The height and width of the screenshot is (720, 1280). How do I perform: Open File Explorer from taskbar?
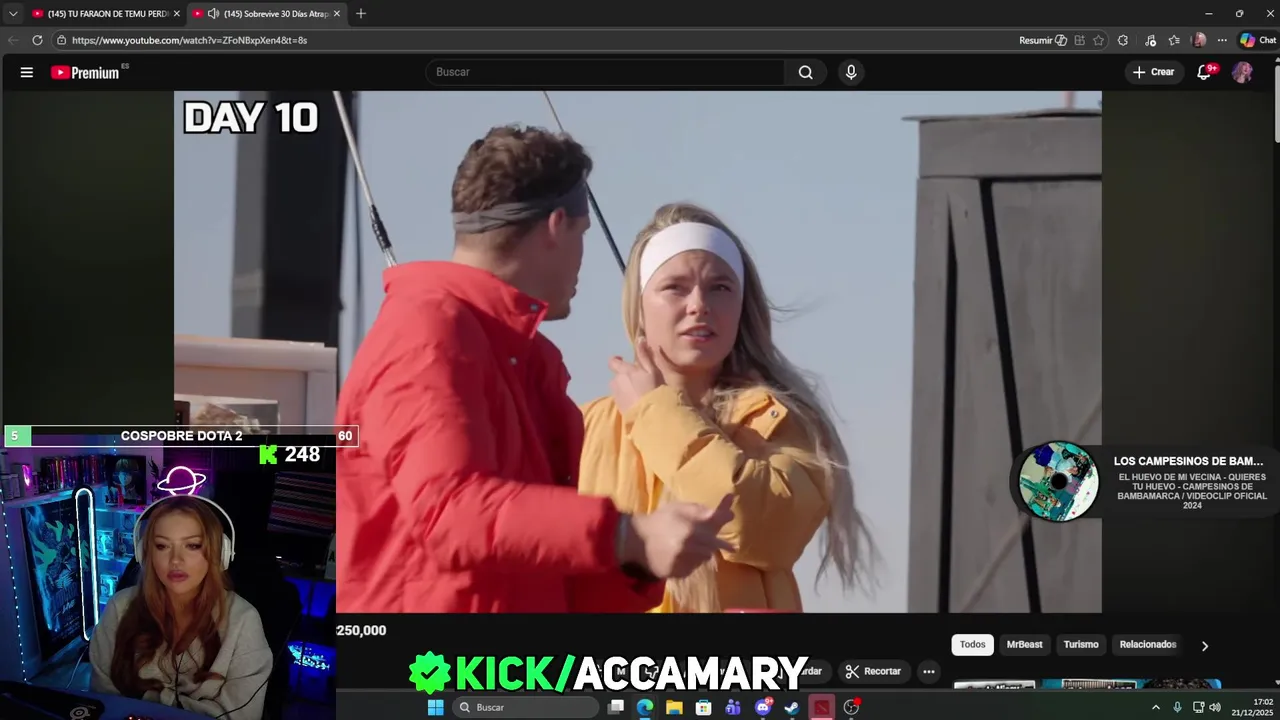tap(674, 707)
